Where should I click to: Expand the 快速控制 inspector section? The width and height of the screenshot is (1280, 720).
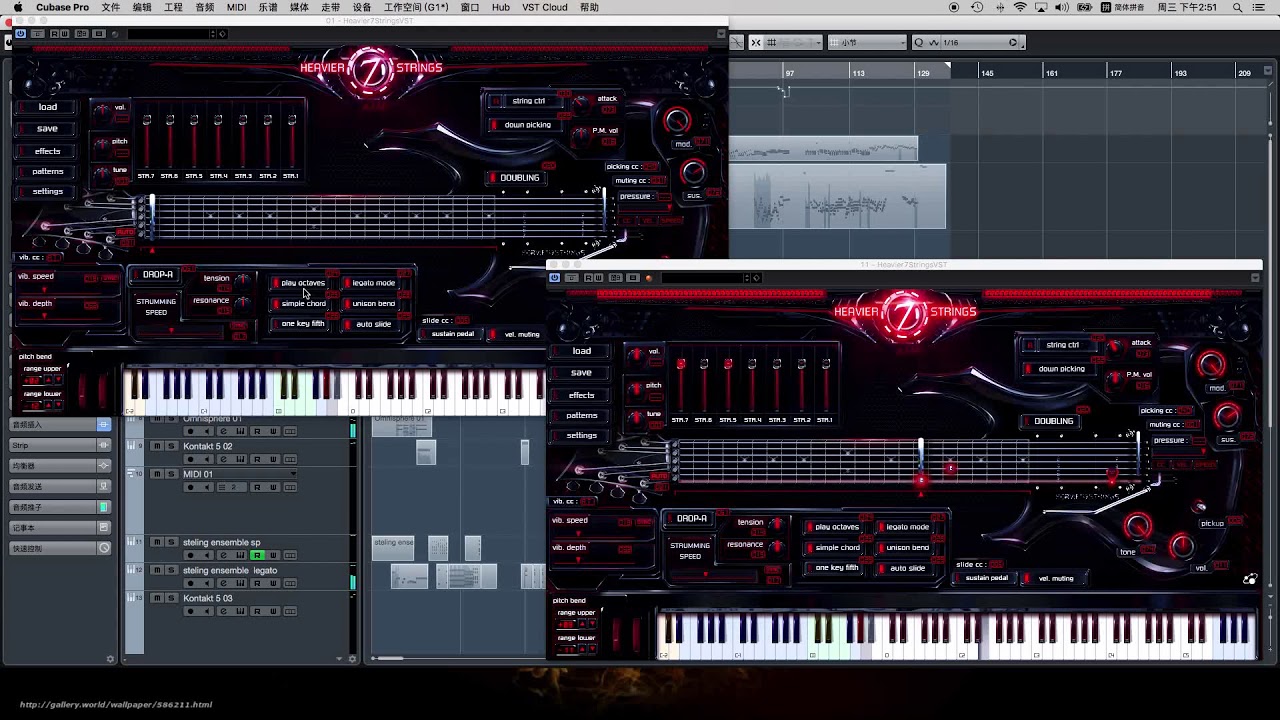coord(60,548)
